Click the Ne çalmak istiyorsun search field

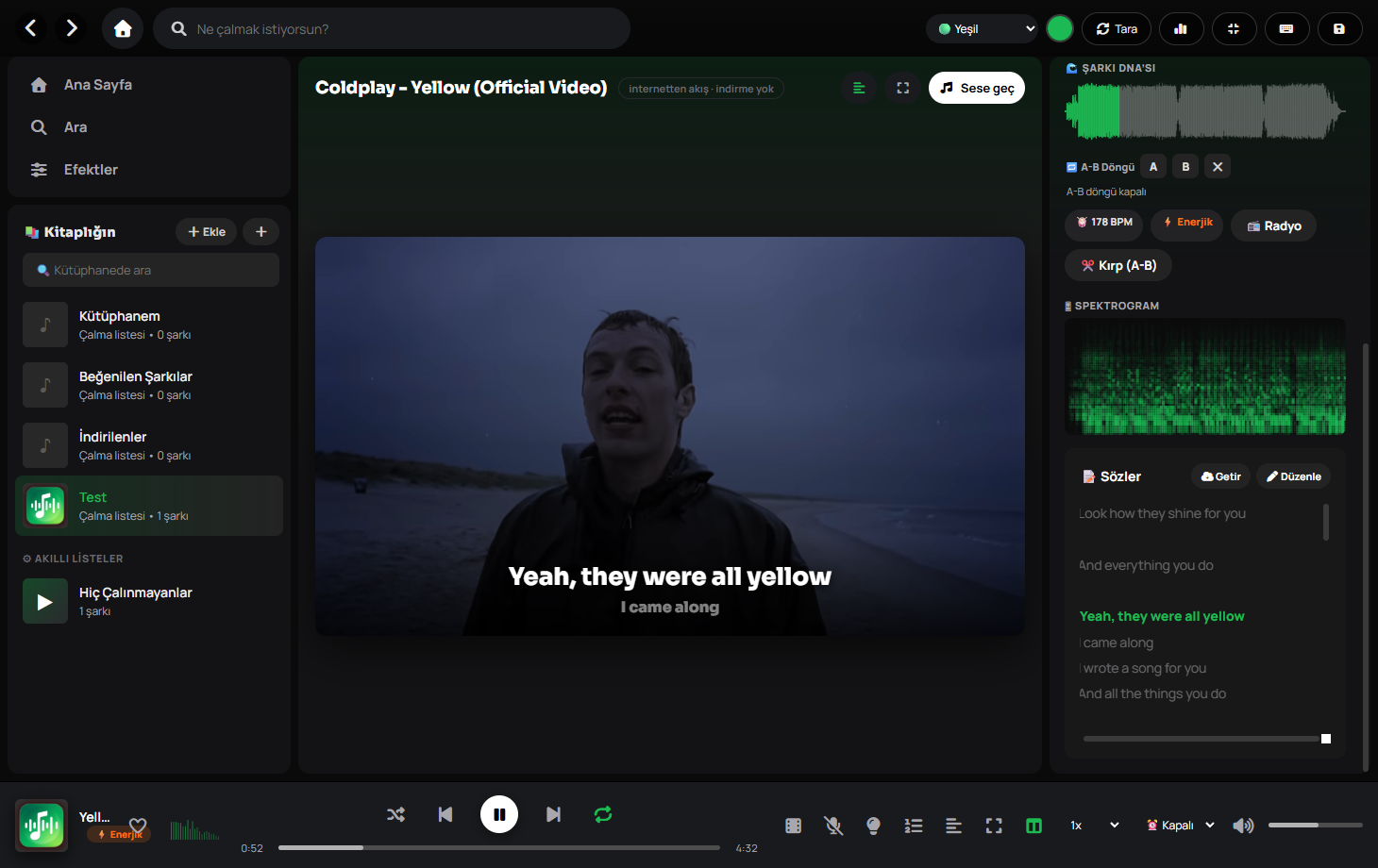pos(392,28)
